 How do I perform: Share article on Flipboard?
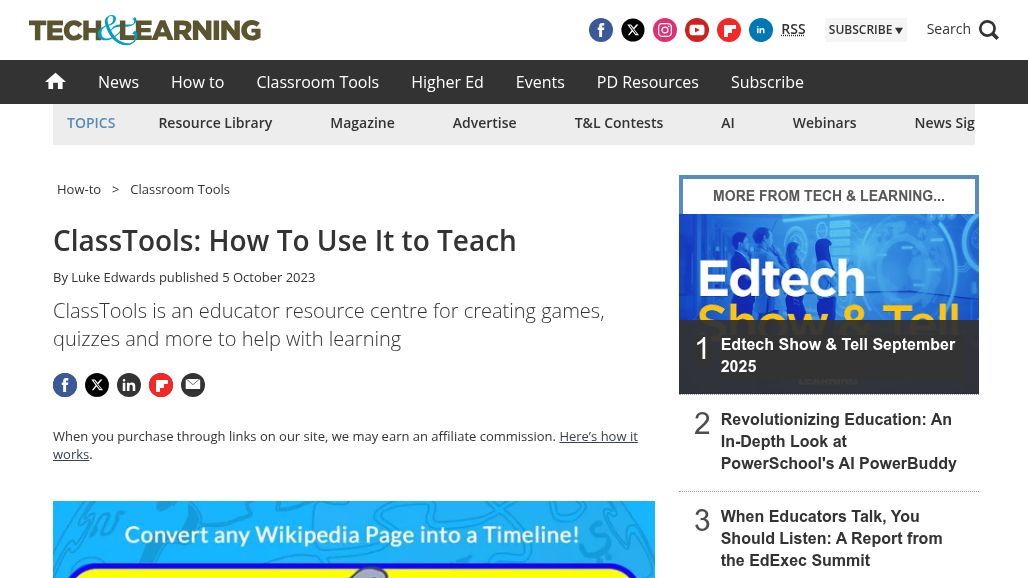click(x=161, y=385)
